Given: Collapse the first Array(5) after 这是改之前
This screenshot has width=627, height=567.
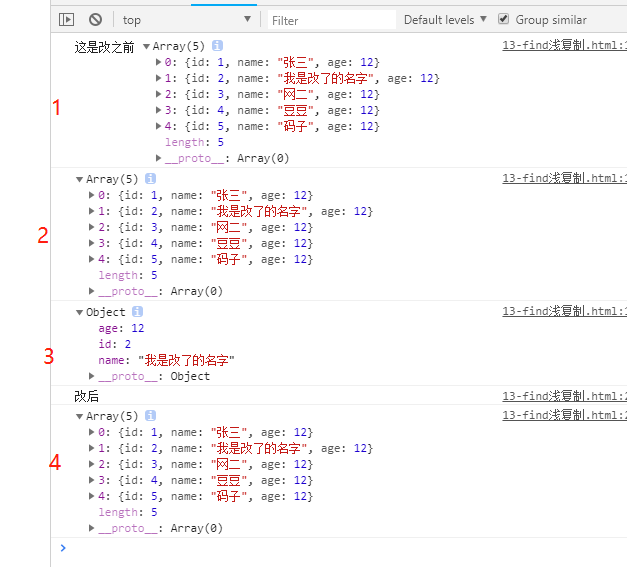Looking at the screenshot, I should tap(146, 47).
